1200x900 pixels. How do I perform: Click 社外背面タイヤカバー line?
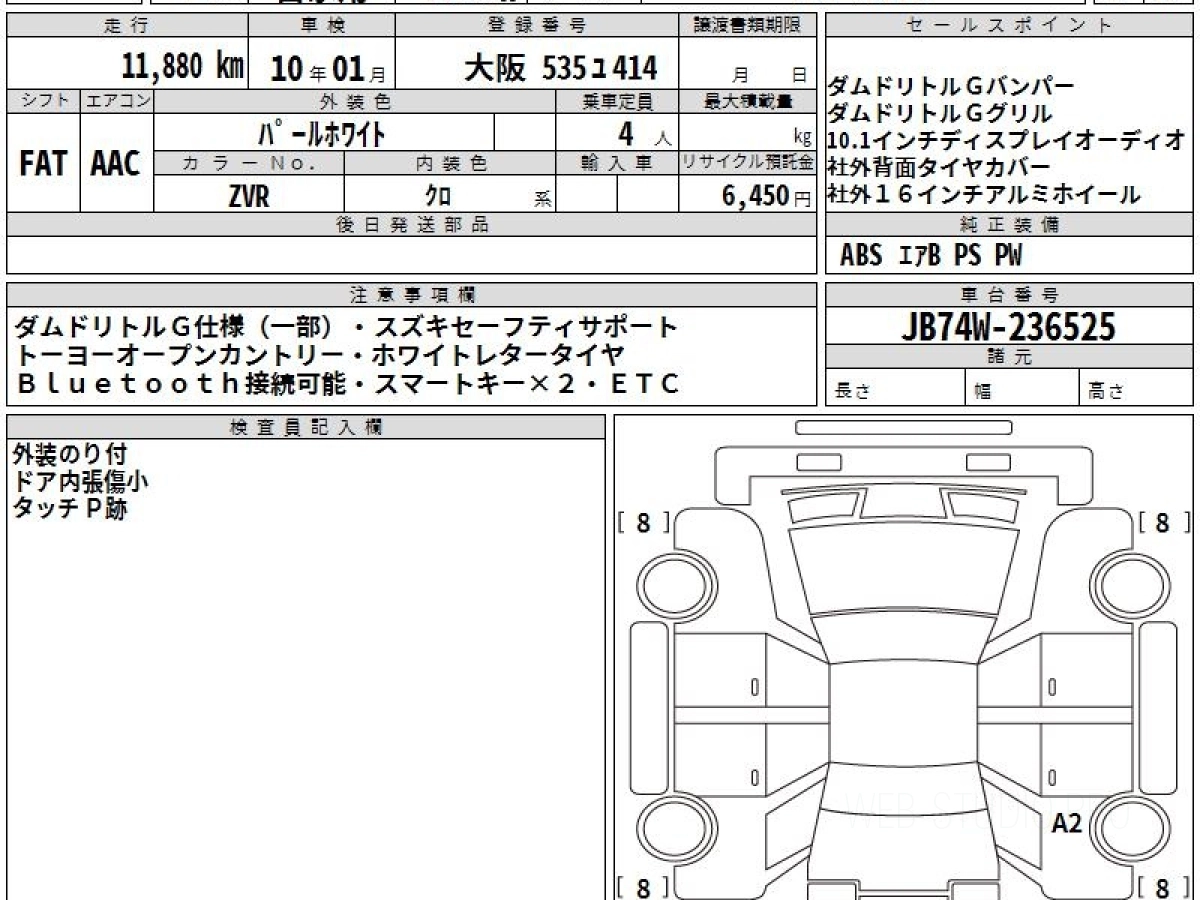tap(939, 166)
